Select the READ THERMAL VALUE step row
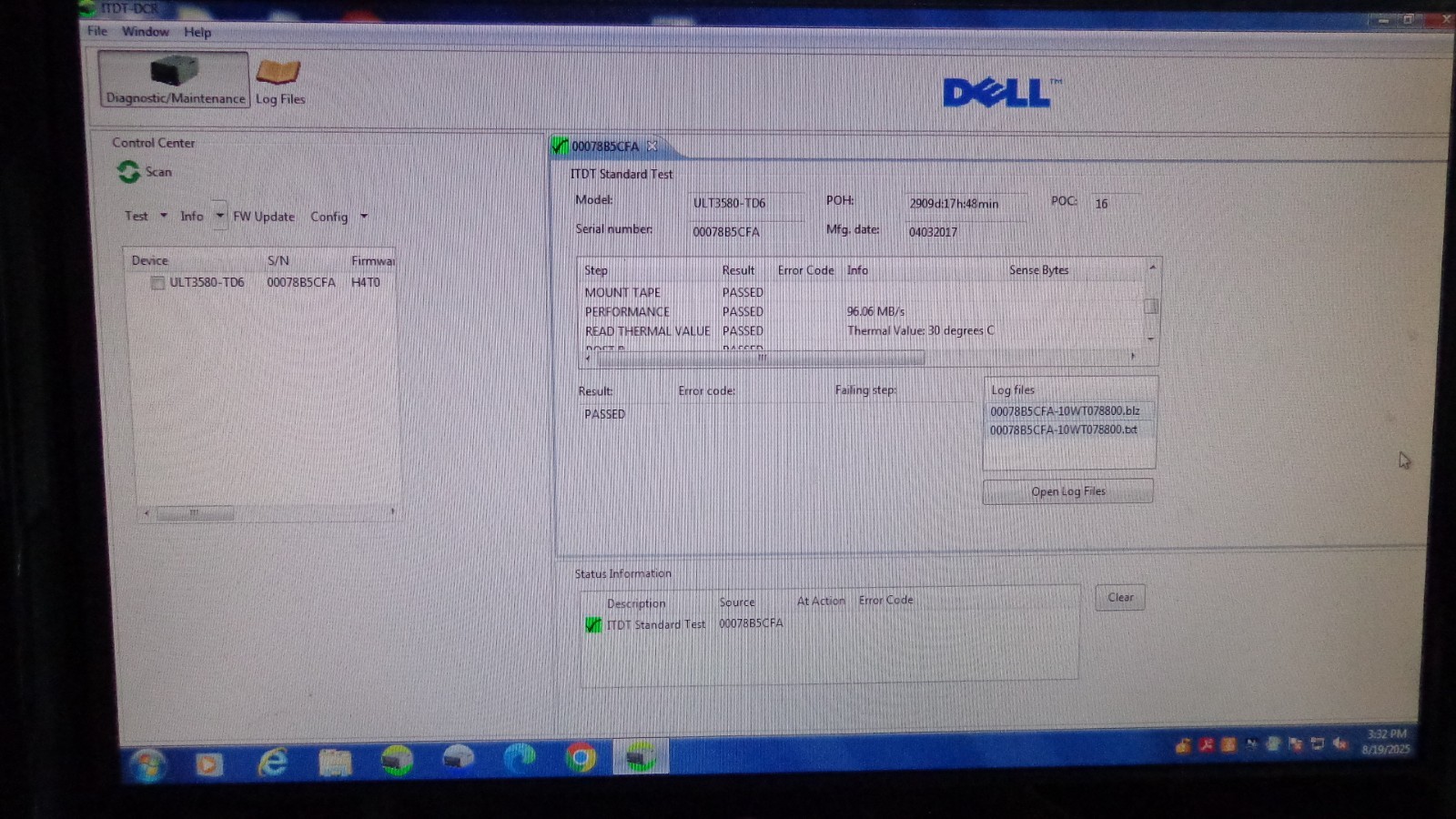This screenshot has height=819, width=1456. coord(862,331)
